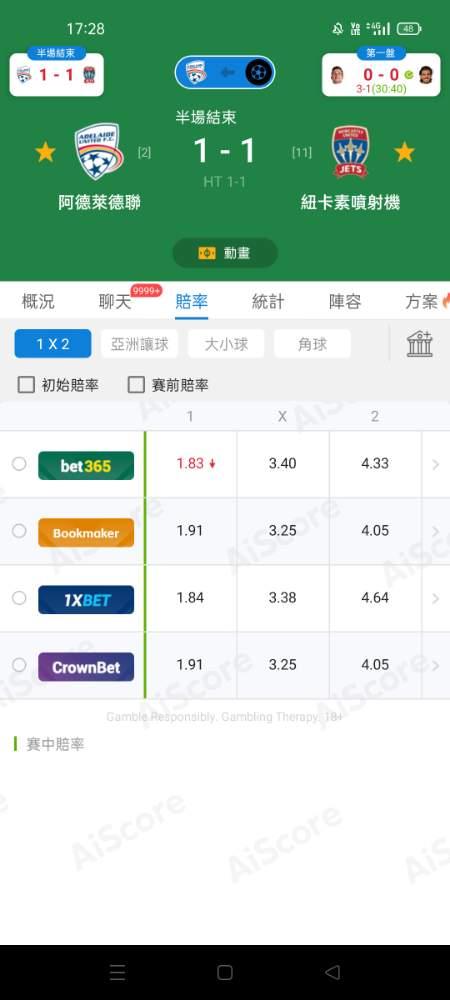
Task: Tap 1XBET home odds 1.84
Action: click(191, 598)
